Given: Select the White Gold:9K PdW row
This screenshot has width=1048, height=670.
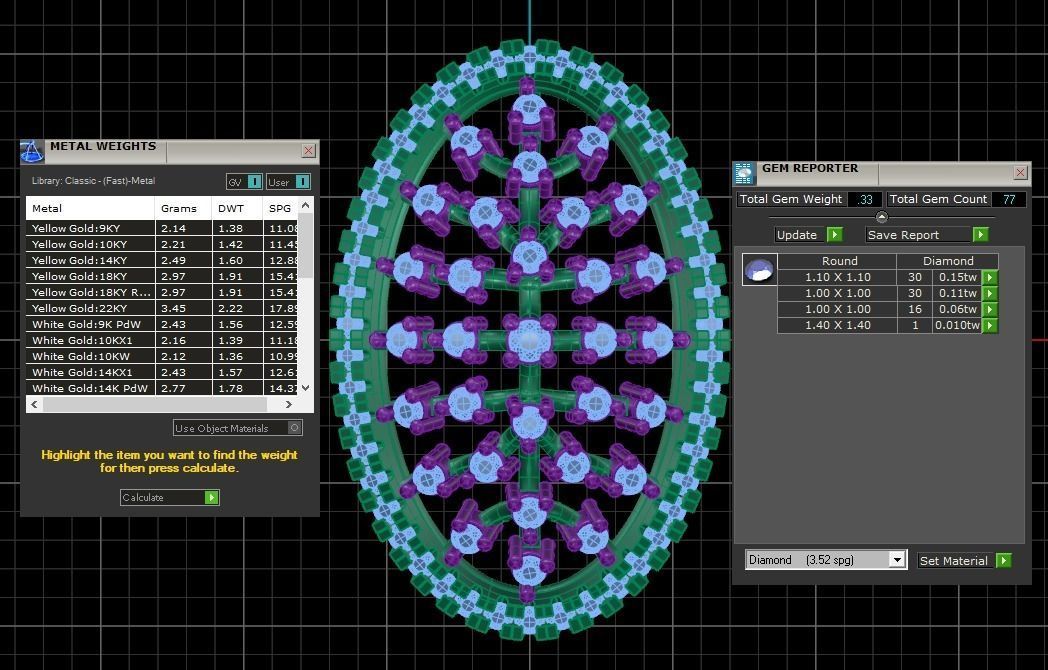Looking at the screenshot, I should tap(162, 324).
